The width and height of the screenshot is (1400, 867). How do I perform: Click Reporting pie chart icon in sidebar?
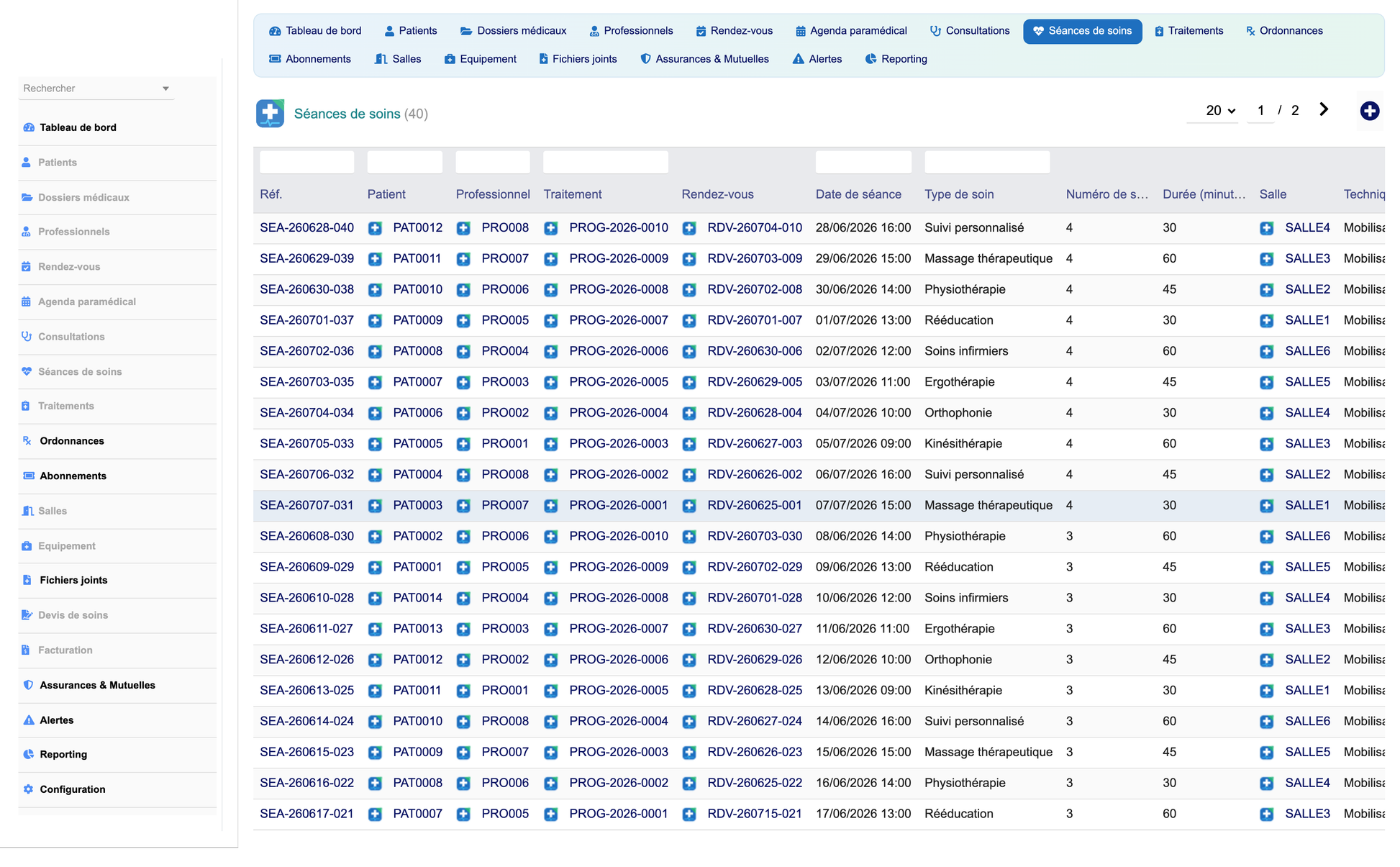pyautogui.click(x=29, y=755)
